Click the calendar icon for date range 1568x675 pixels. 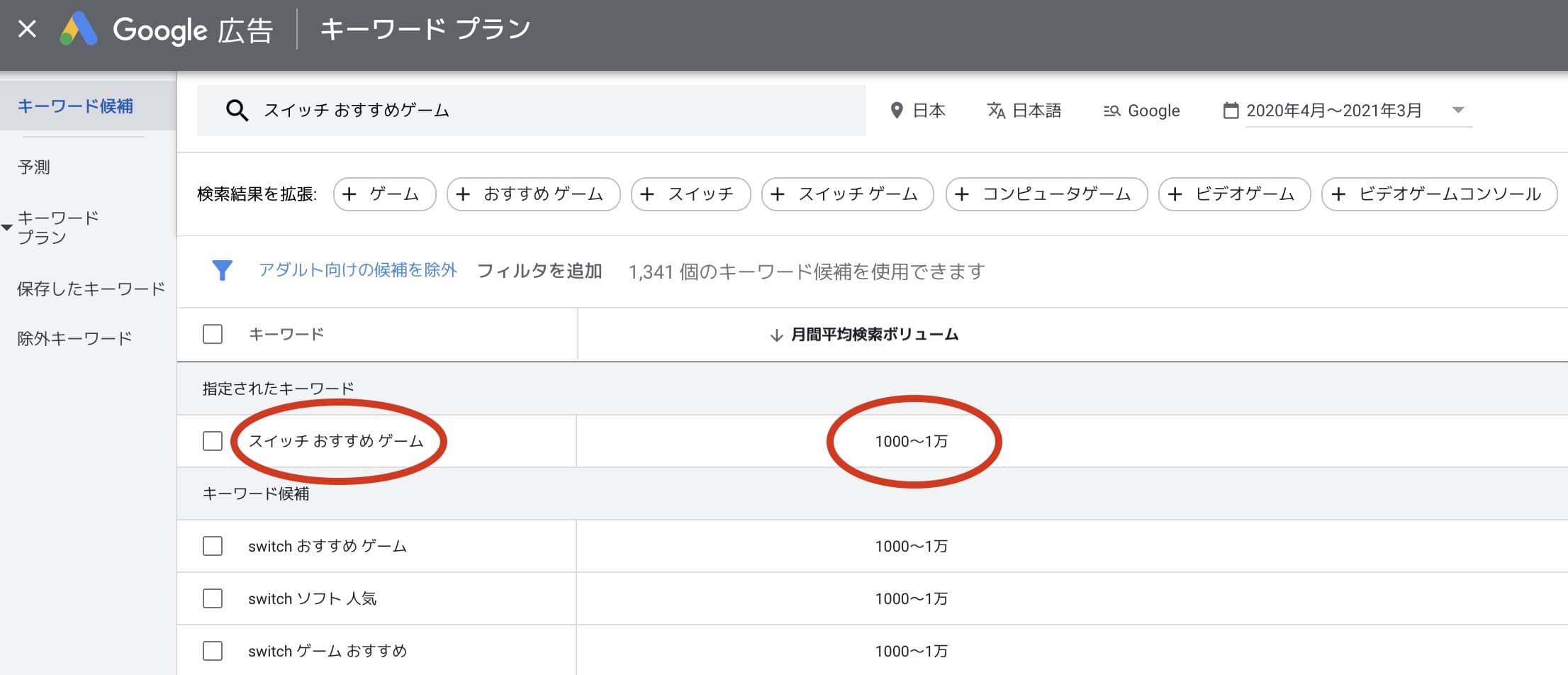[1231, 111]
